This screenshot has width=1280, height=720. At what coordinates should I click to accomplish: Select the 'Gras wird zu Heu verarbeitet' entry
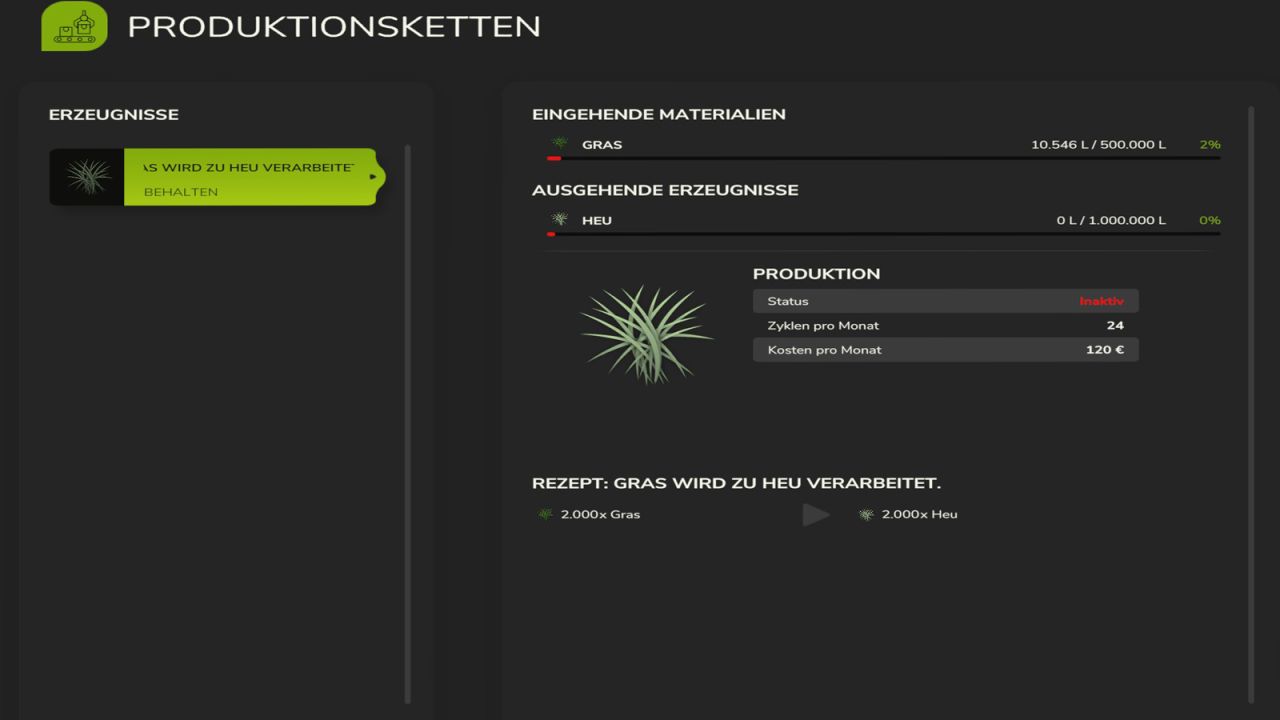248,167
